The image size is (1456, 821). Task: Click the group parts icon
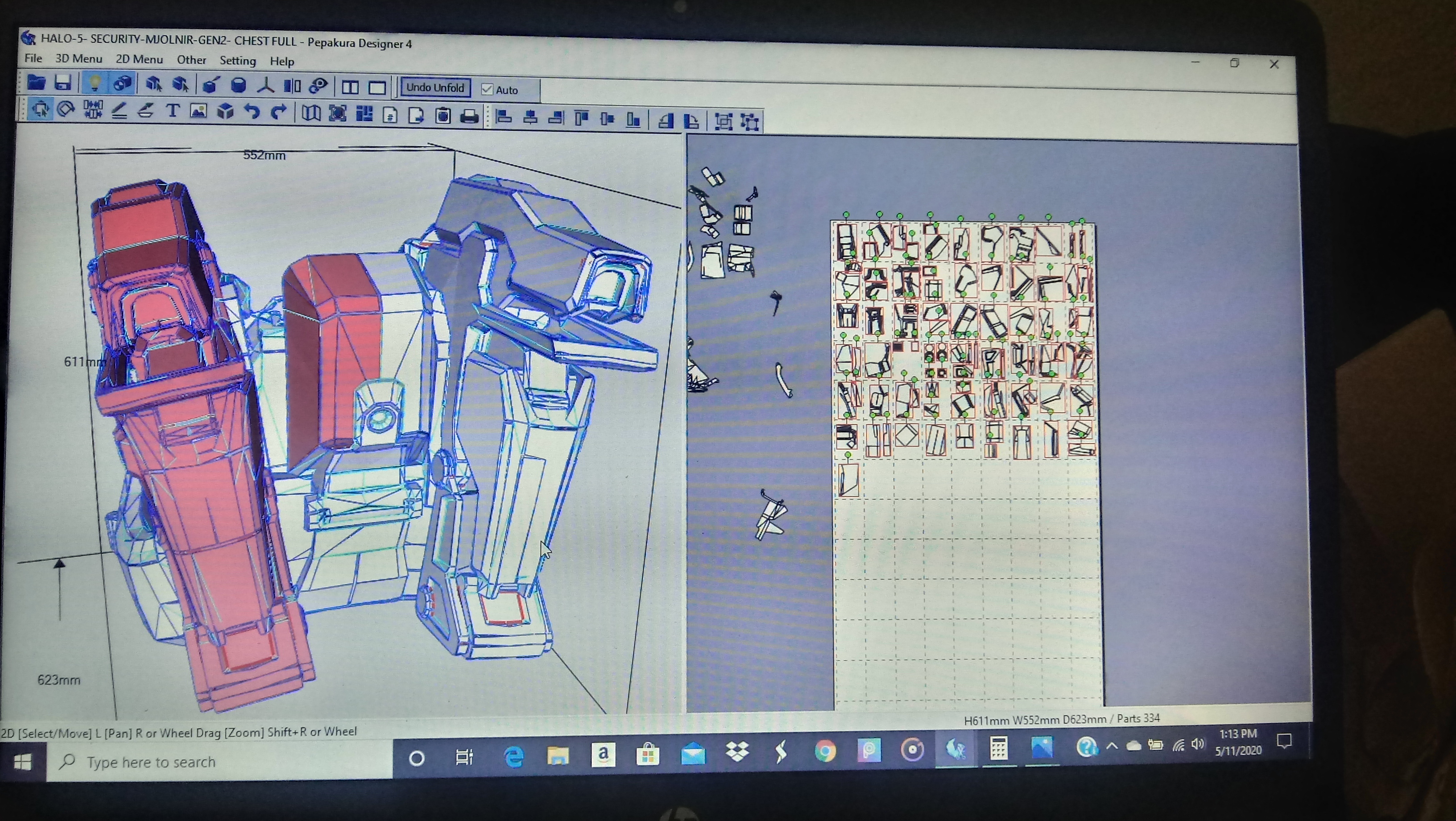click(724, 121)
